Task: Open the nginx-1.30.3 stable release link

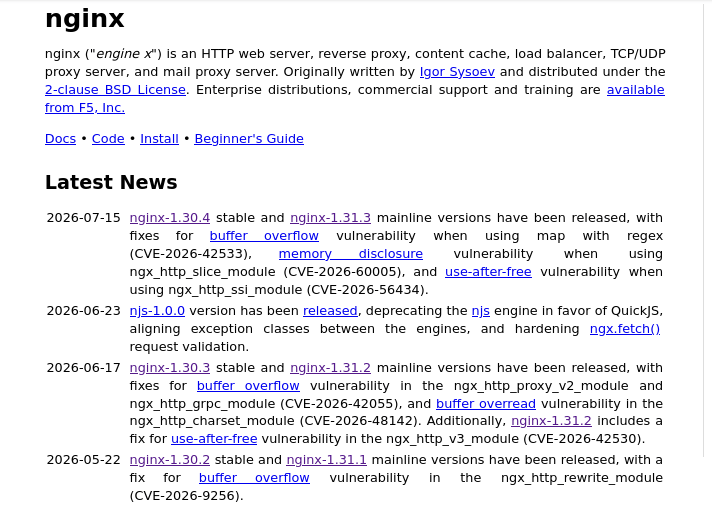Action: 170,368
